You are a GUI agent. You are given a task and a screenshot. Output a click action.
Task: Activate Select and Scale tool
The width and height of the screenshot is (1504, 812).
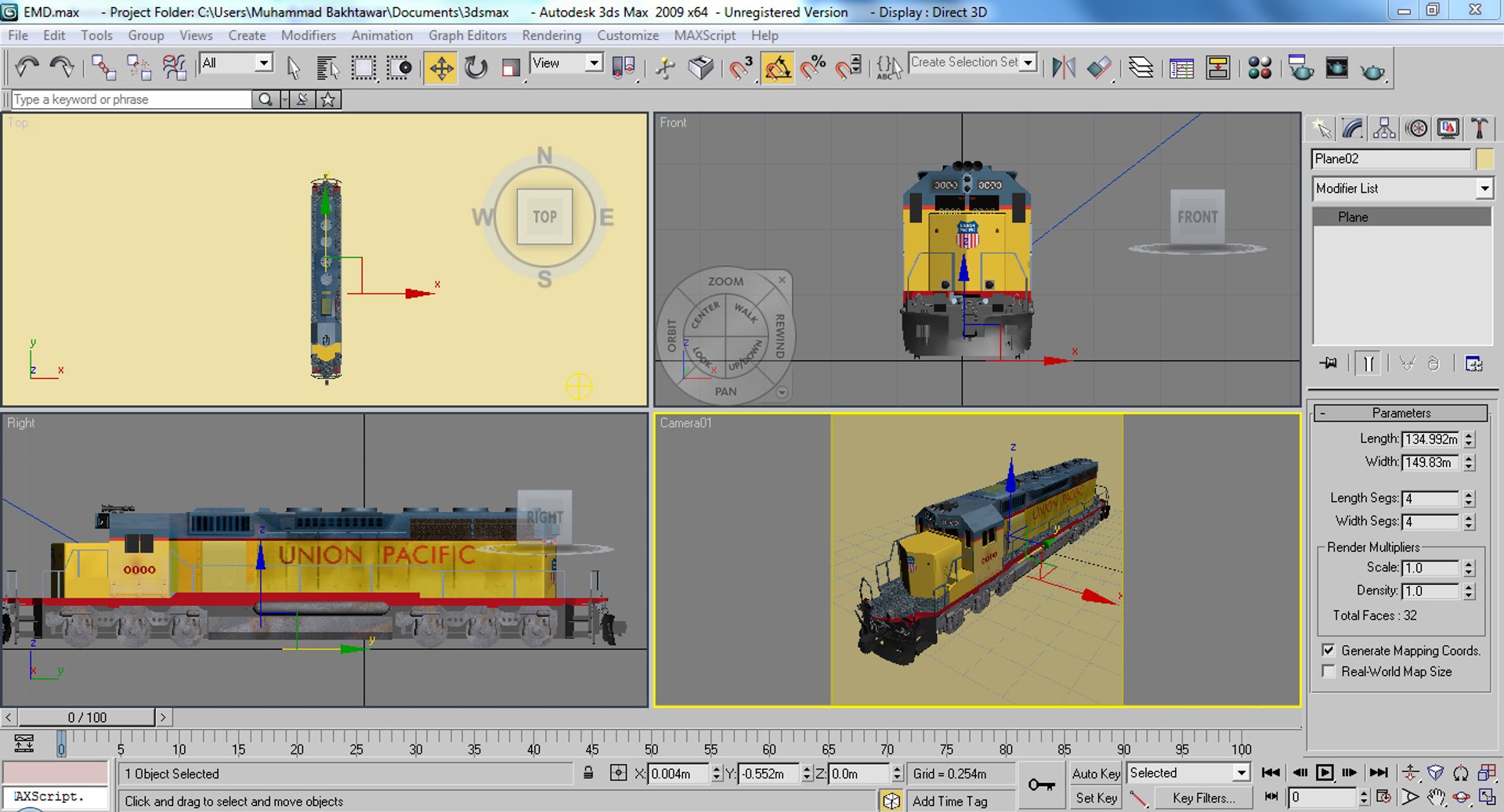[x=511, y=68]
